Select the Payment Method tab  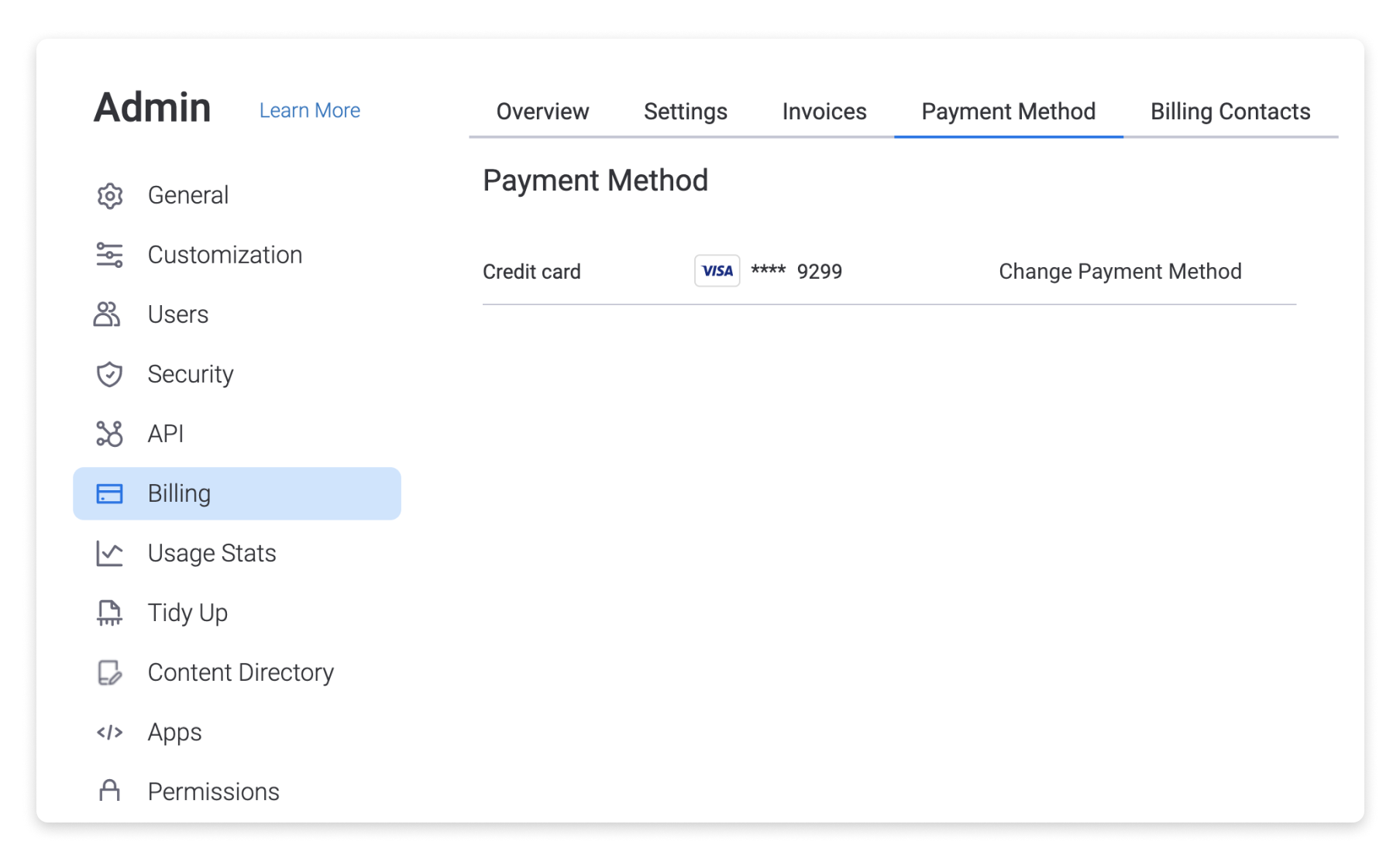[1008, 112]
